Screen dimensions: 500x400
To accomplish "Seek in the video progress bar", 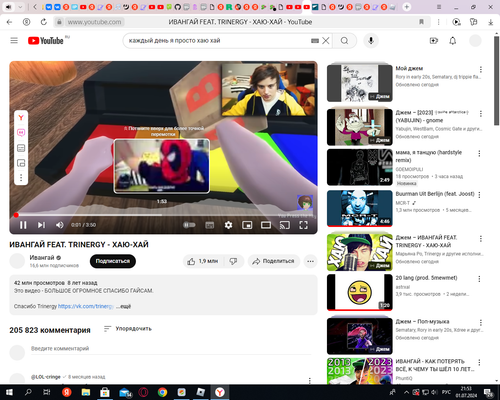I will pos(163,215).
